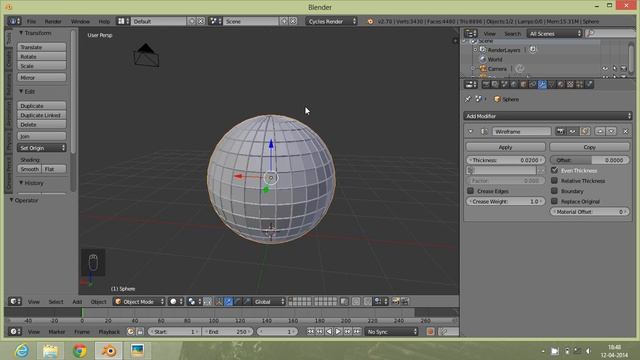
Task: Open the Object Data properties tab icon
Action: (551, 84)
